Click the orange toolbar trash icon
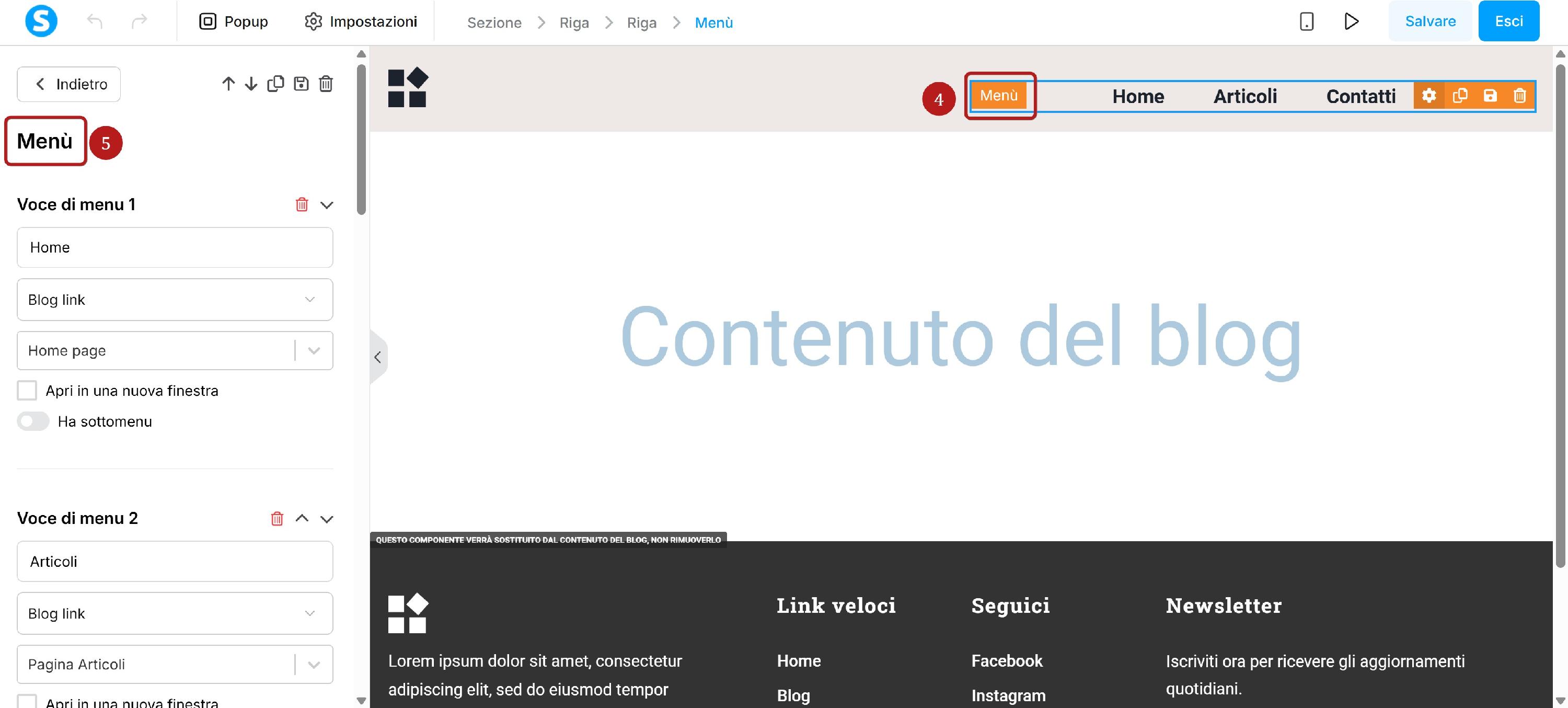The image size is (1568, 708). click(1520, 96)
